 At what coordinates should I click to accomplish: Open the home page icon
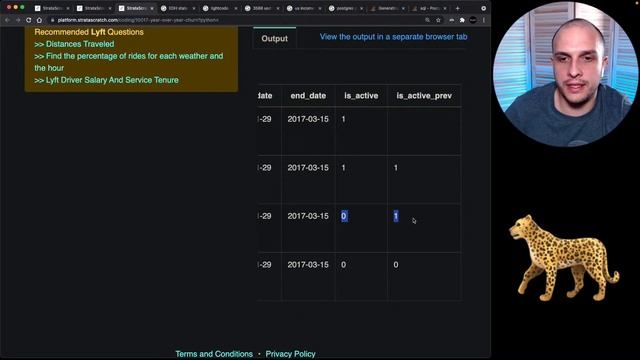39,20
